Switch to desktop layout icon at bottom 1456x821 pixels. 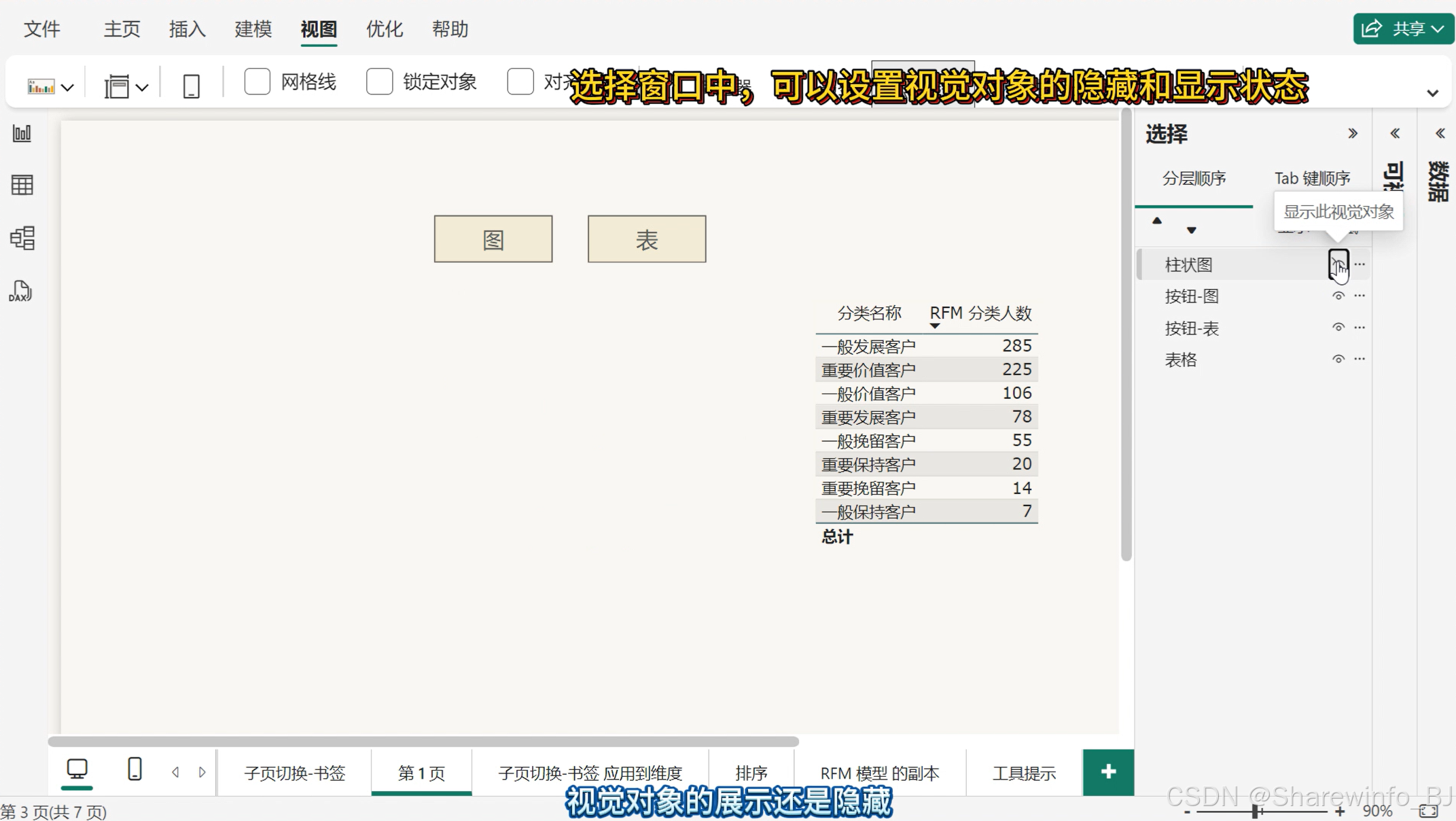[77, 769]
